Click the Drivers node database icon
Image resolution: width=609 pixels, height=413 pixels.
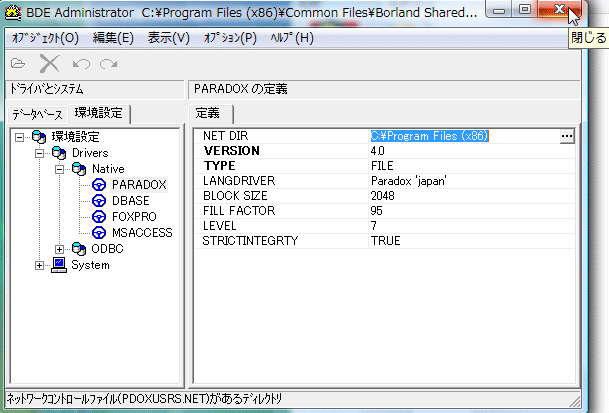[59, 153]
